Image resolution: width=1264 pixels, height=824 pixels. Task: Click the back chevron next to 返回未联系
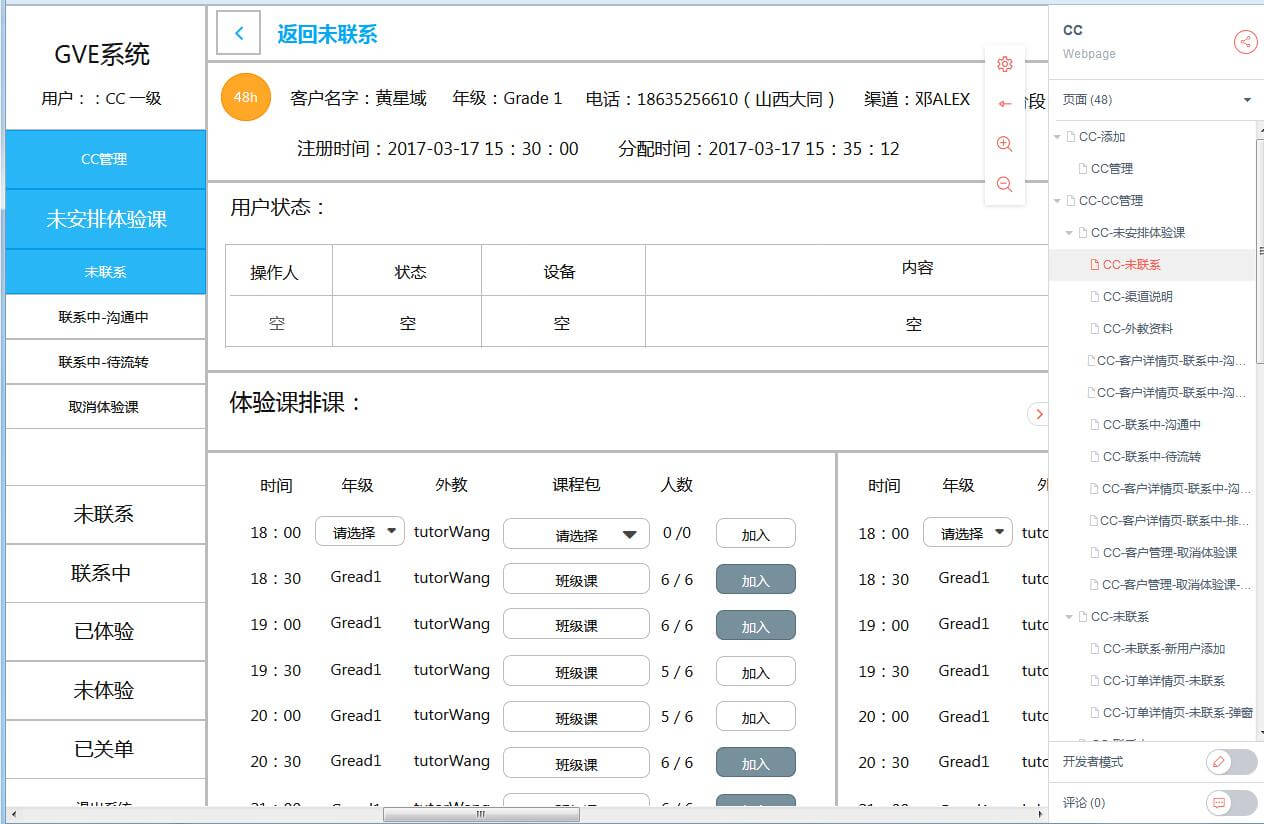[239, 33]
